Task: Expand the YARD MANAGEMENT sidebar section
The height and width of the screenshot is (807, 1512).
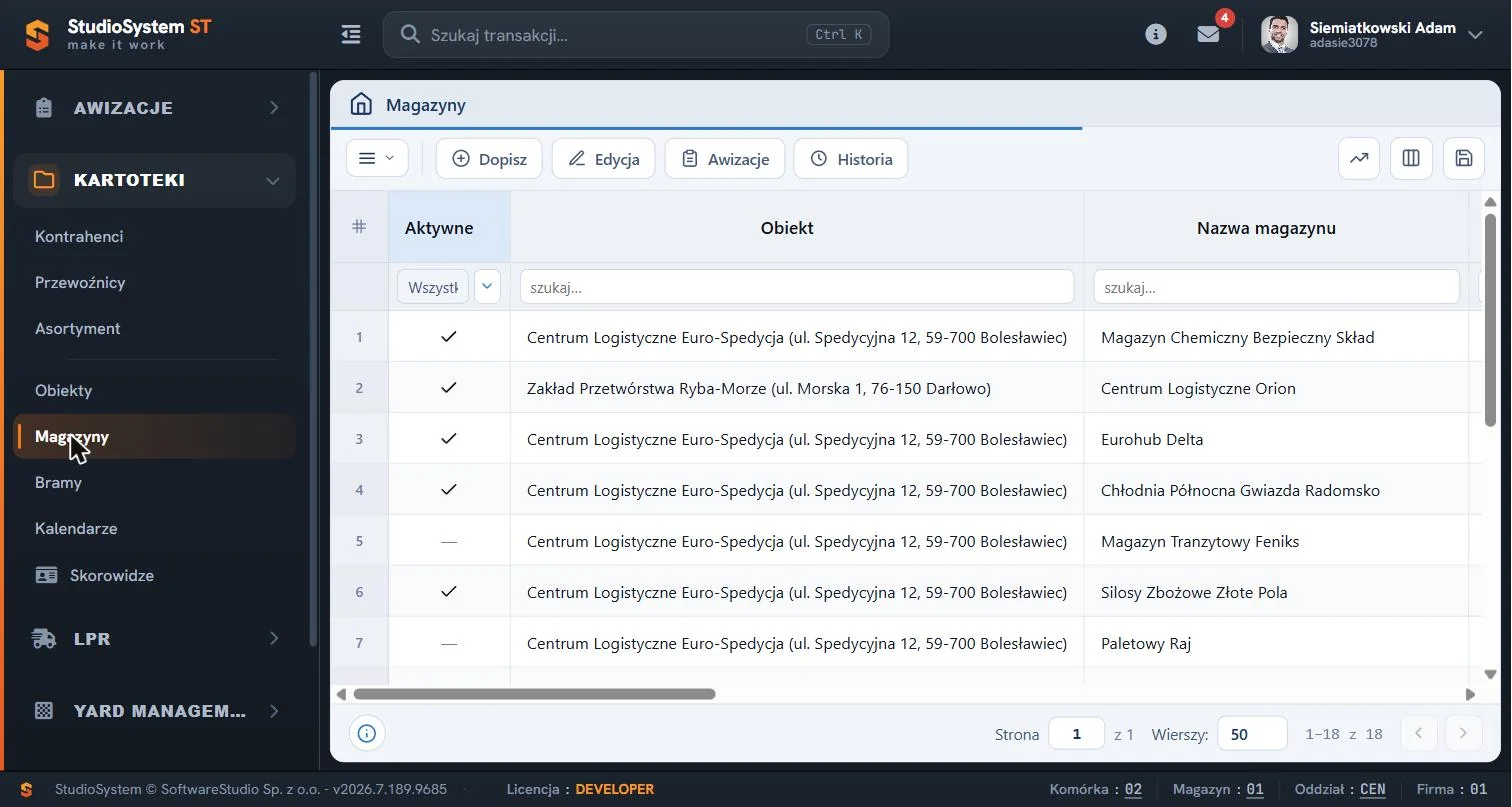Action: 274,711
